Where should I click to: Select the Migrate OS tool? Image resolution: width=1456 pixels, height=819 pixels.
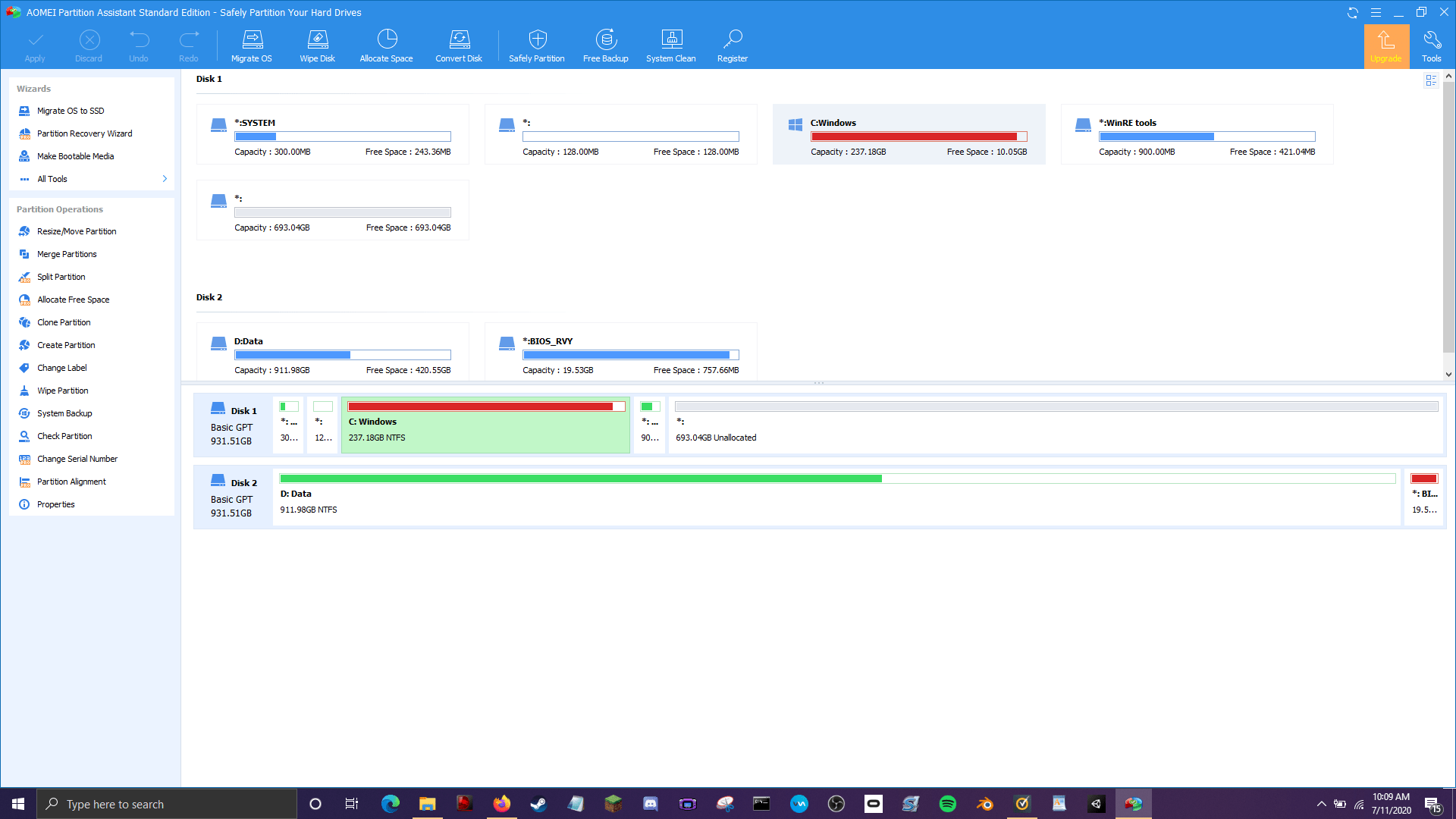pos(251,45)
